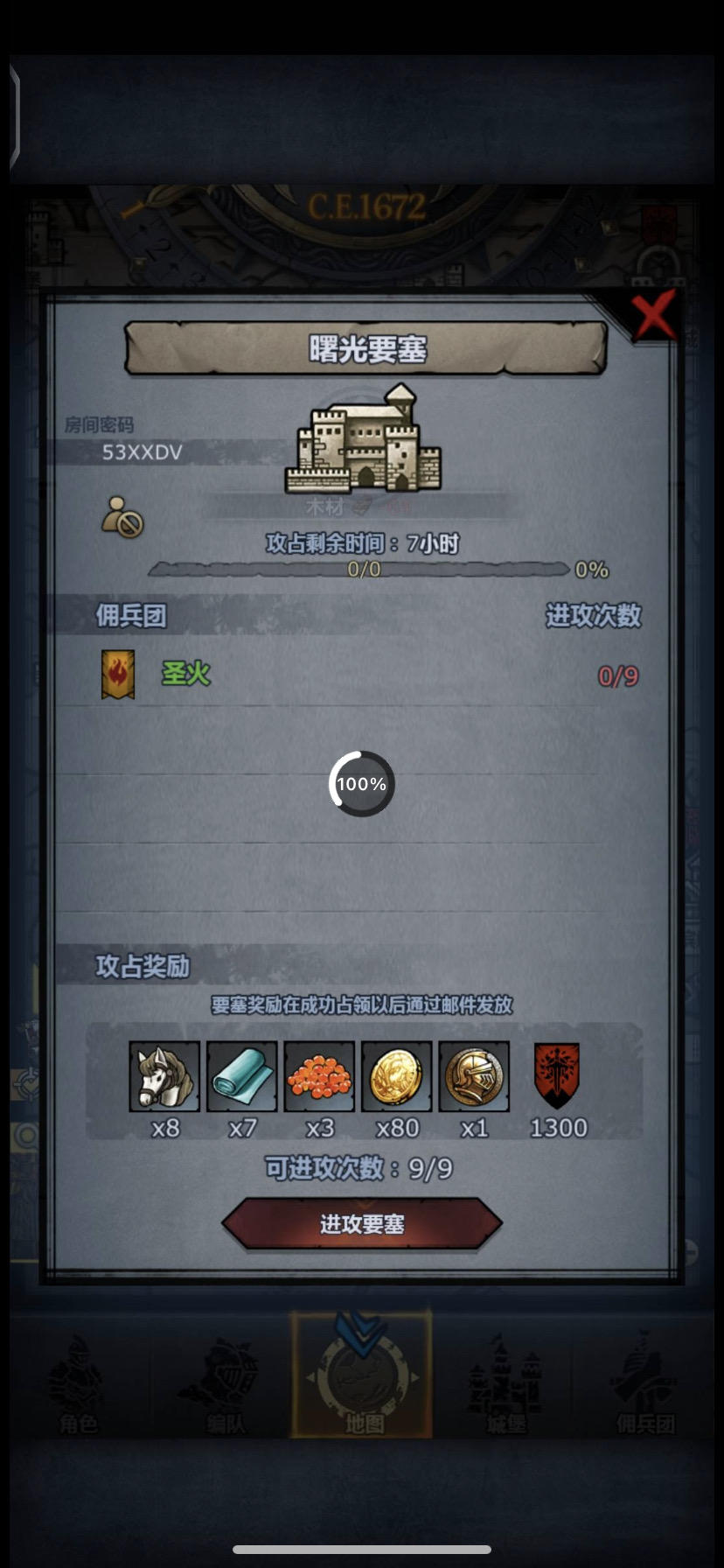The height and width of the screenshot is (1568, 724).
Task: Click the fortress castle image
Action: click(363, 437)
